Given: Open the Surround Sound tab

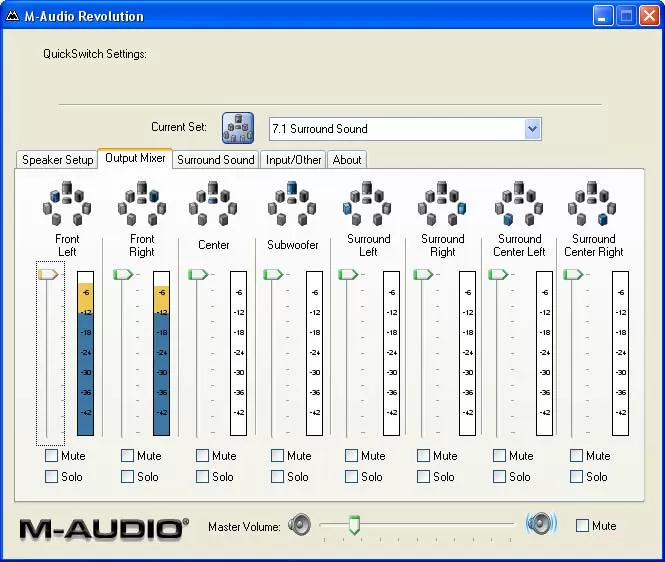Looking at the screenshot, I should pos(215,160).
